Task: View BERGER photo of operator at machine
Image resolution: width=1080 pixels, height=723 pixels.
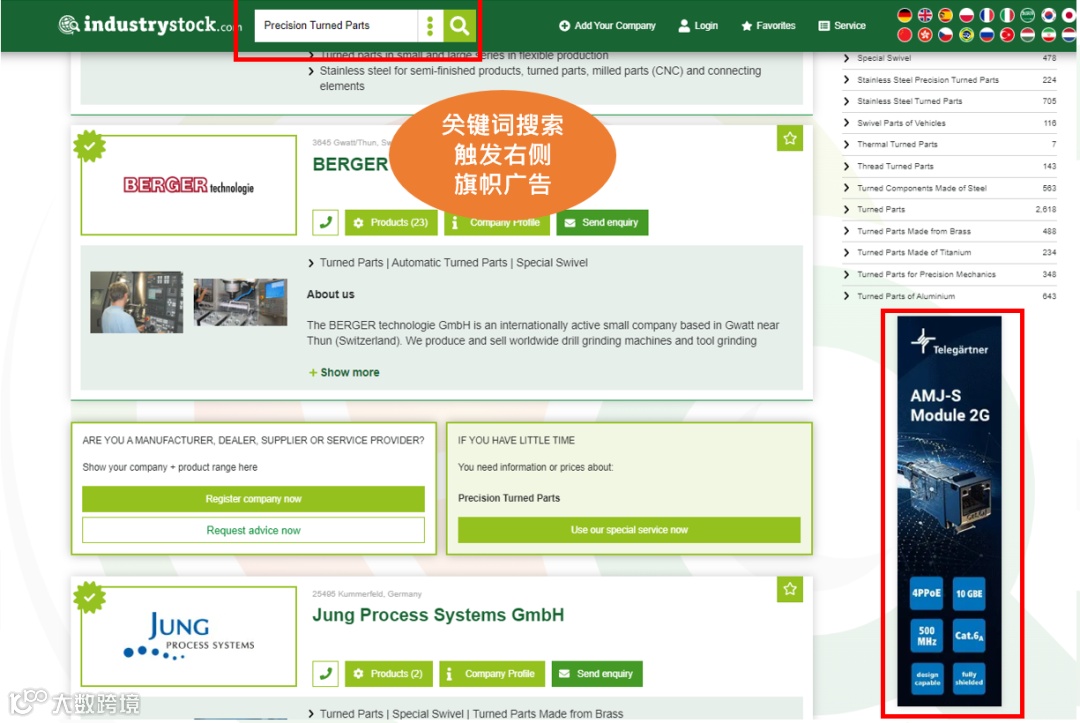Action: pos(136,302)
